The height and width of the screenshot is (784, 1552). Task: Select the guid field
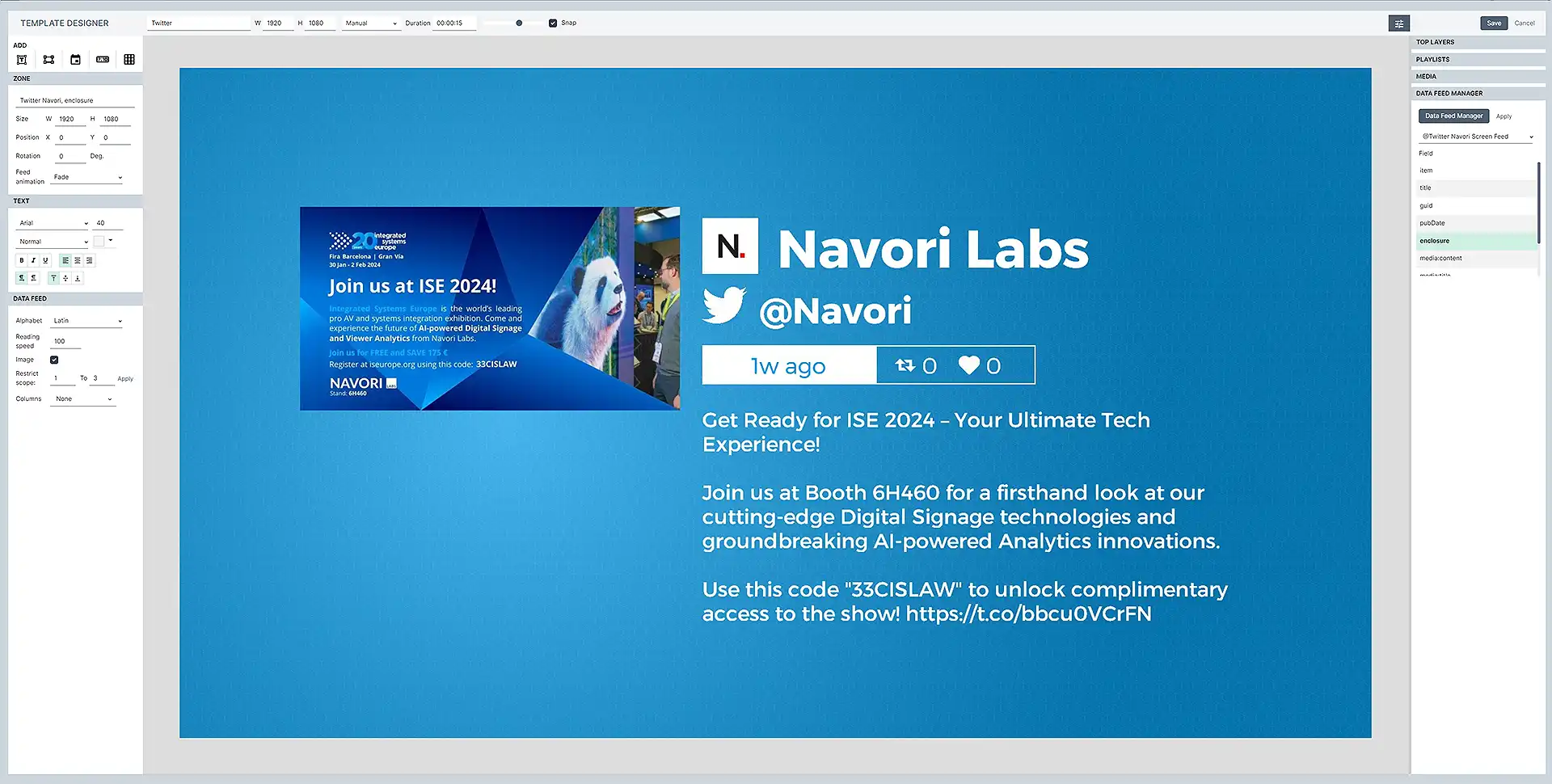[x=1476, y=206]
